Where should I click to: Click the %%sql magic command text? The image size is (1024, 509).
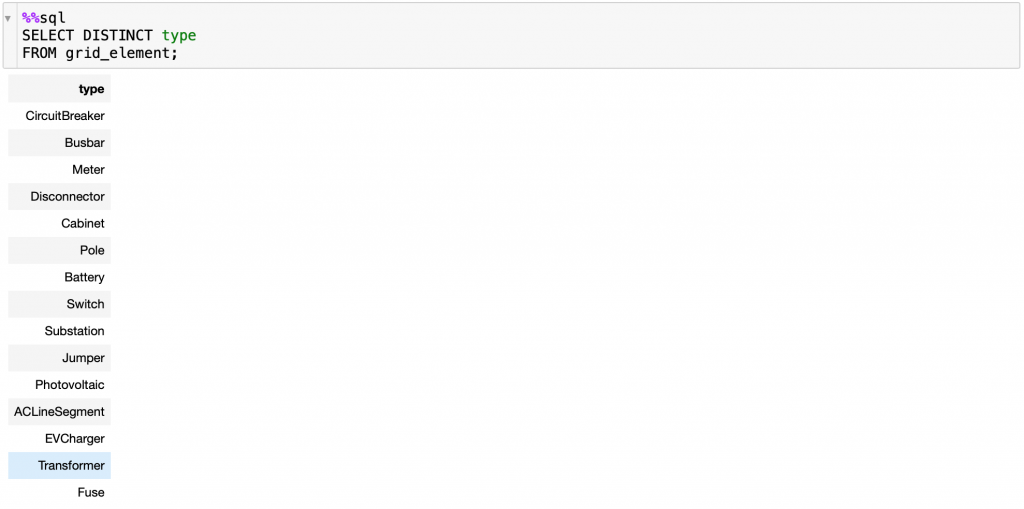[x=44, y=18]
